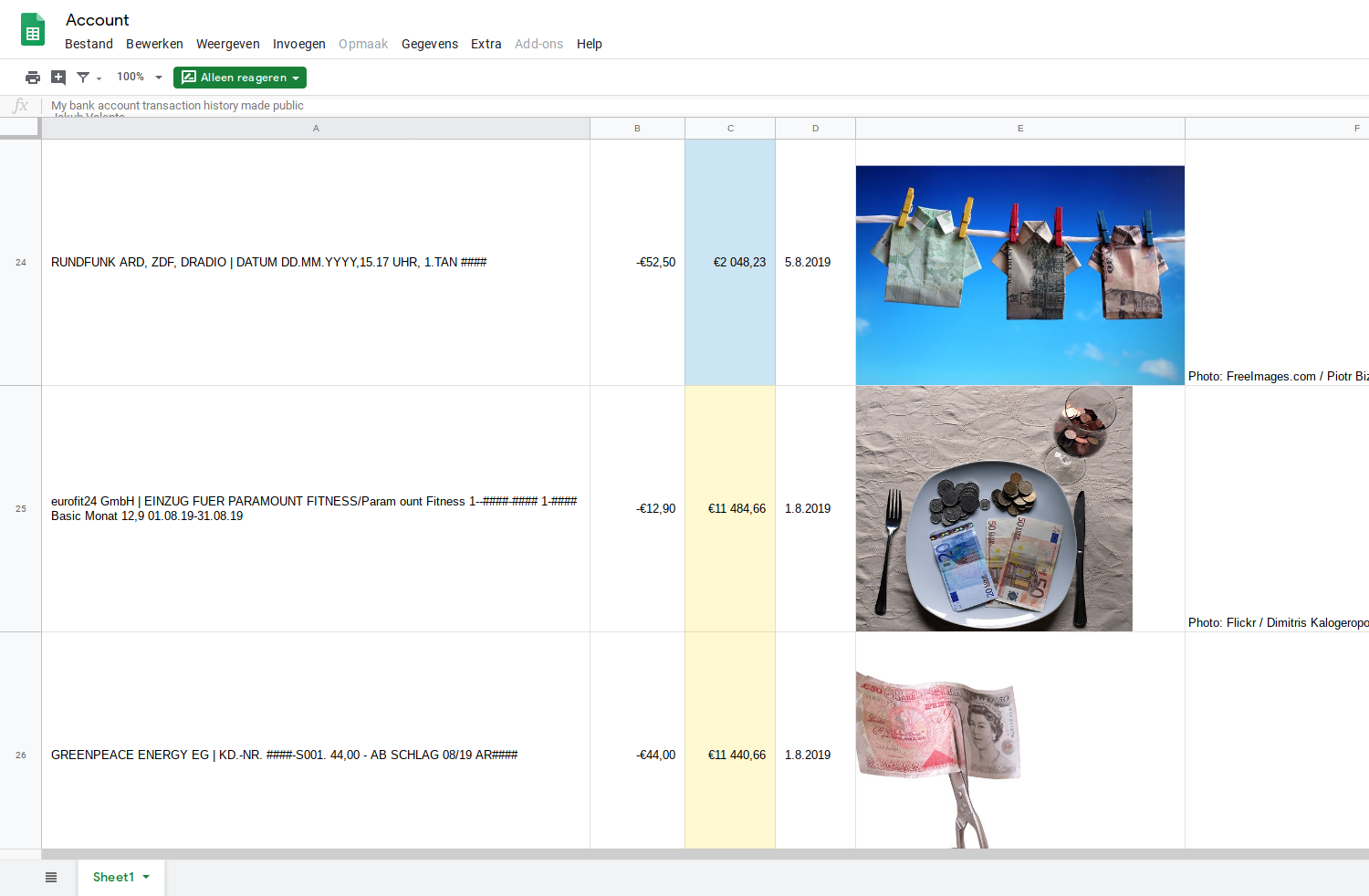Screen dimensions: 1369x896
Task: Open the Extra menu
Action: (486, 44)
